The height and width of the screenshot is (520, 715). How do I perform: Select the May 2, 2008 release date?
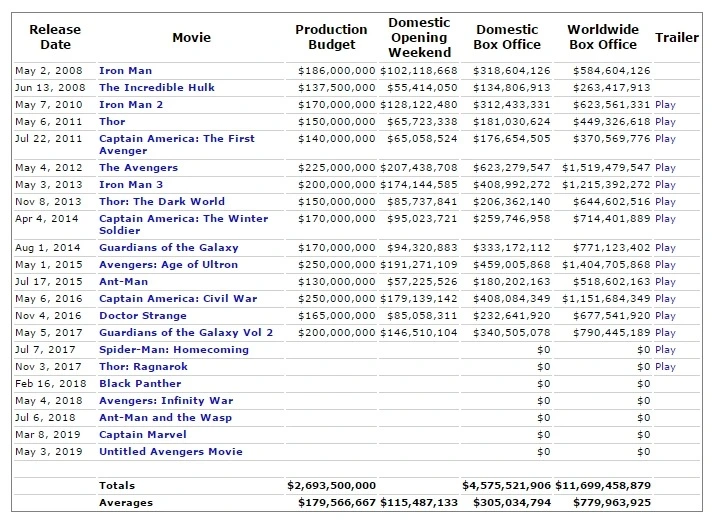tap(49, 71)
